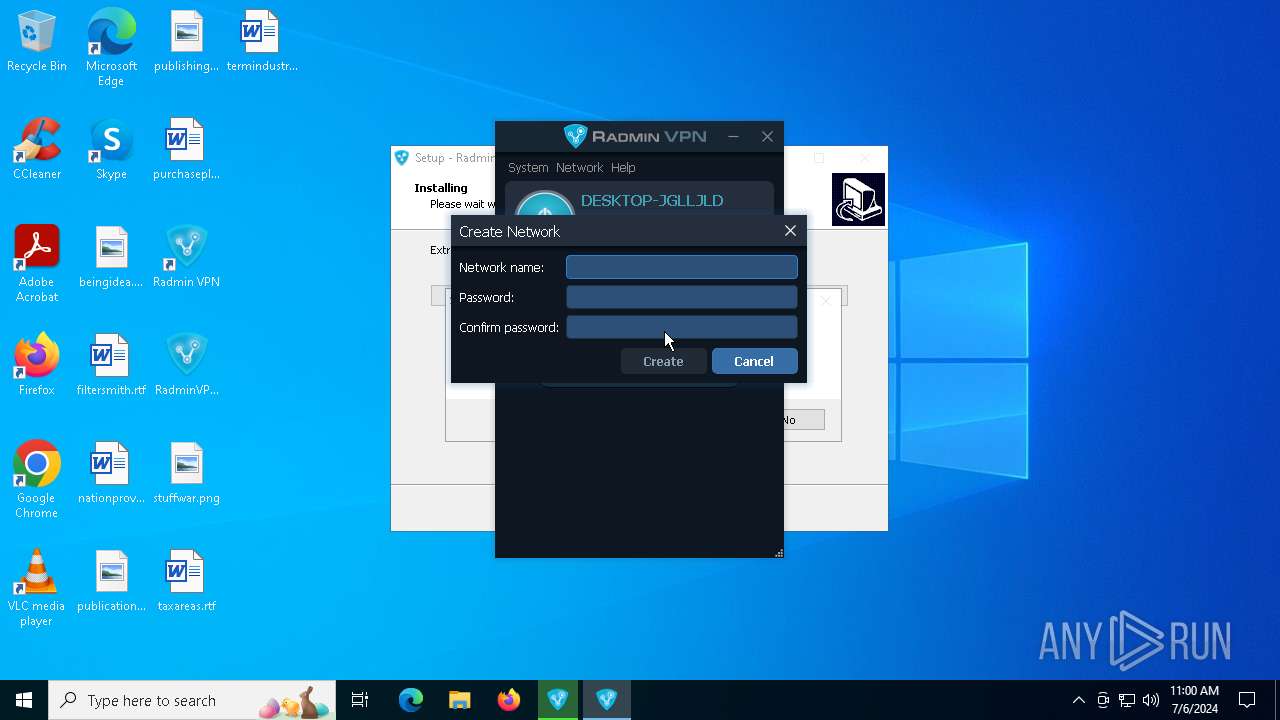Viewport: 1280px width, 720px height.
Task: Click the Windows Start button
Action: (24, 700)
